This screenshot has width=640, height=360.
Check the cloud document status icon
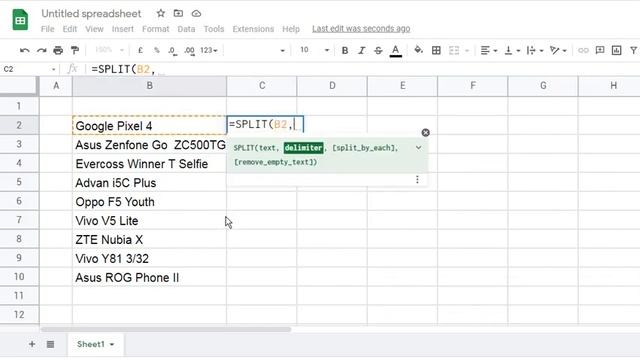[196, 13]
